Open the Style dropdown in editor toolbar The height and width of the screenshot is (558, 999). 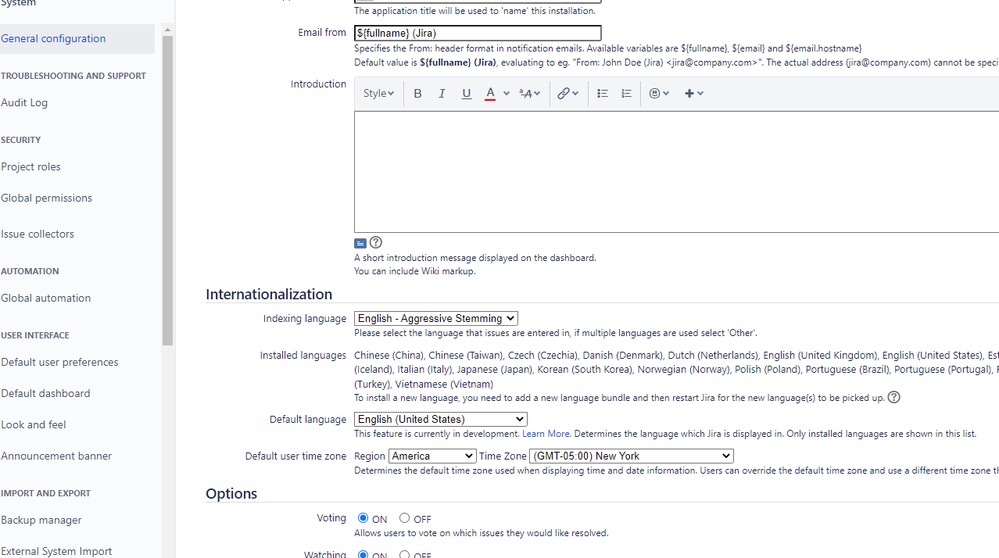tap(378, 94)
